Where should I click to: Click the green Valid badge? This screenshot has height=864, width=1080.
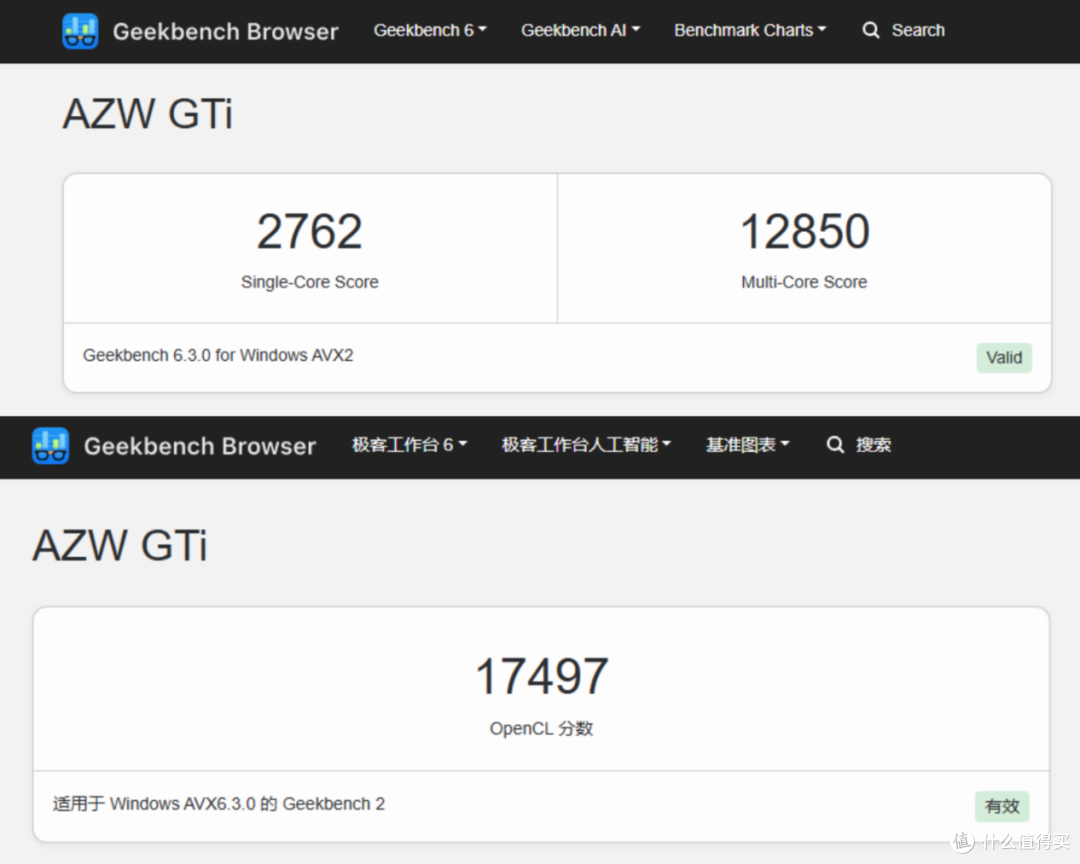point(1004,358)
